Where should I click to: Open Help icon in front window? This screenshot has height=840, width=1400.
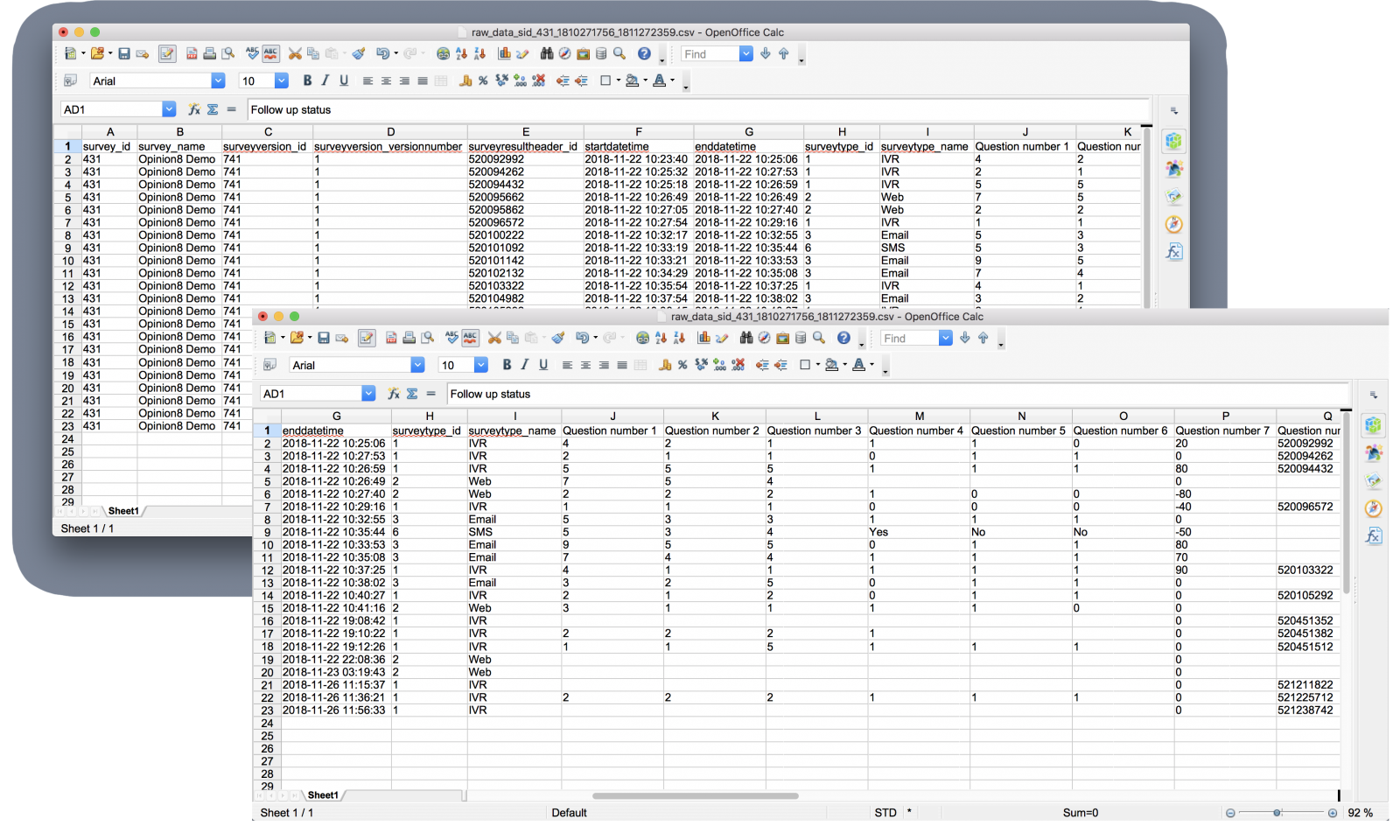(843, 339)
